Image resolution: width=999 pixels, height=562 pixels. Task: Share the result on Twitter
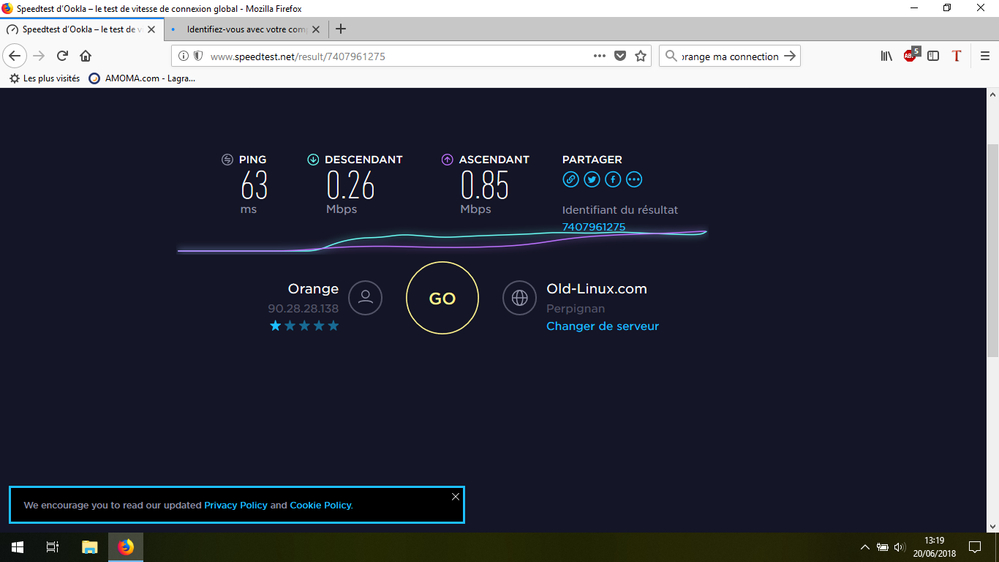592,180
